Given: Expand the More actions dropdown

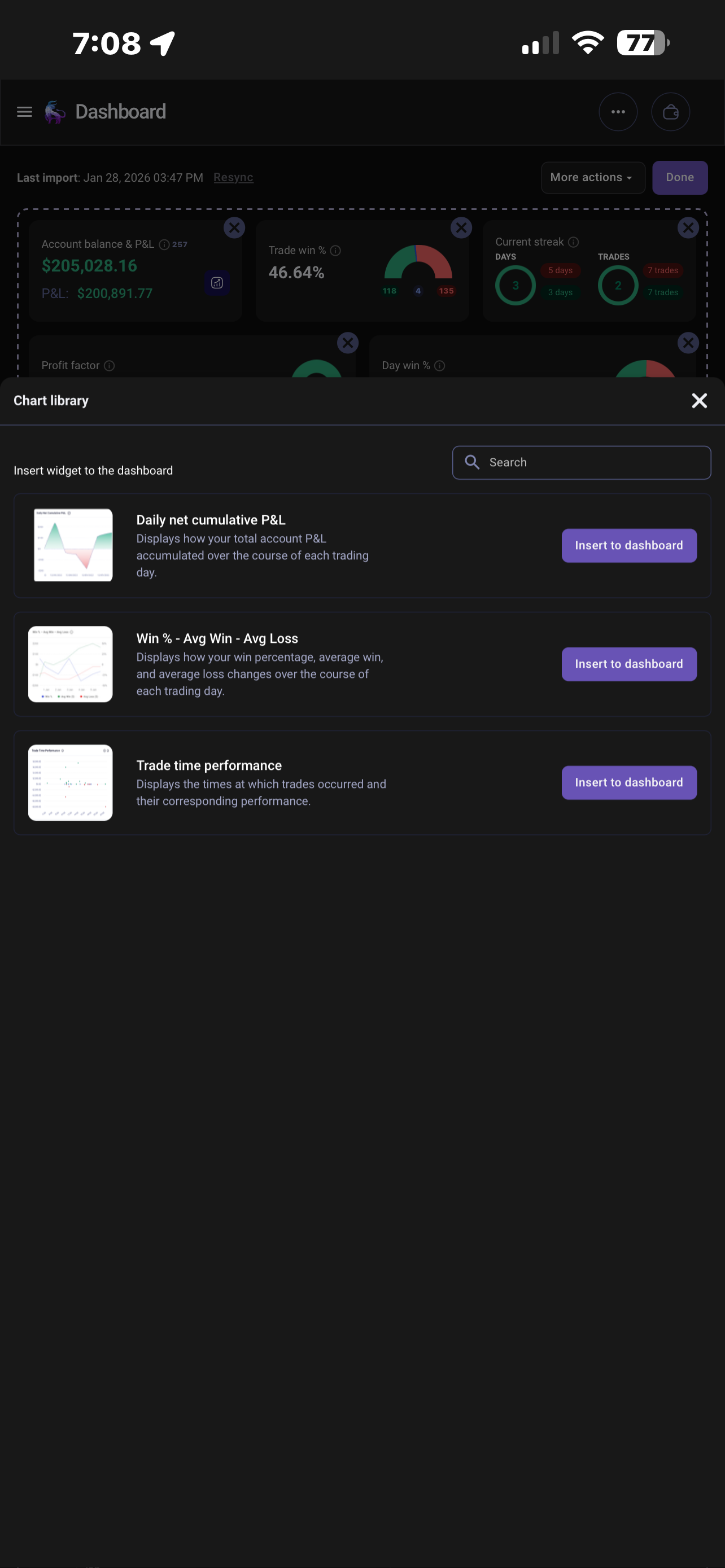Looking at the screenshot, I should (x=593, y=178).
